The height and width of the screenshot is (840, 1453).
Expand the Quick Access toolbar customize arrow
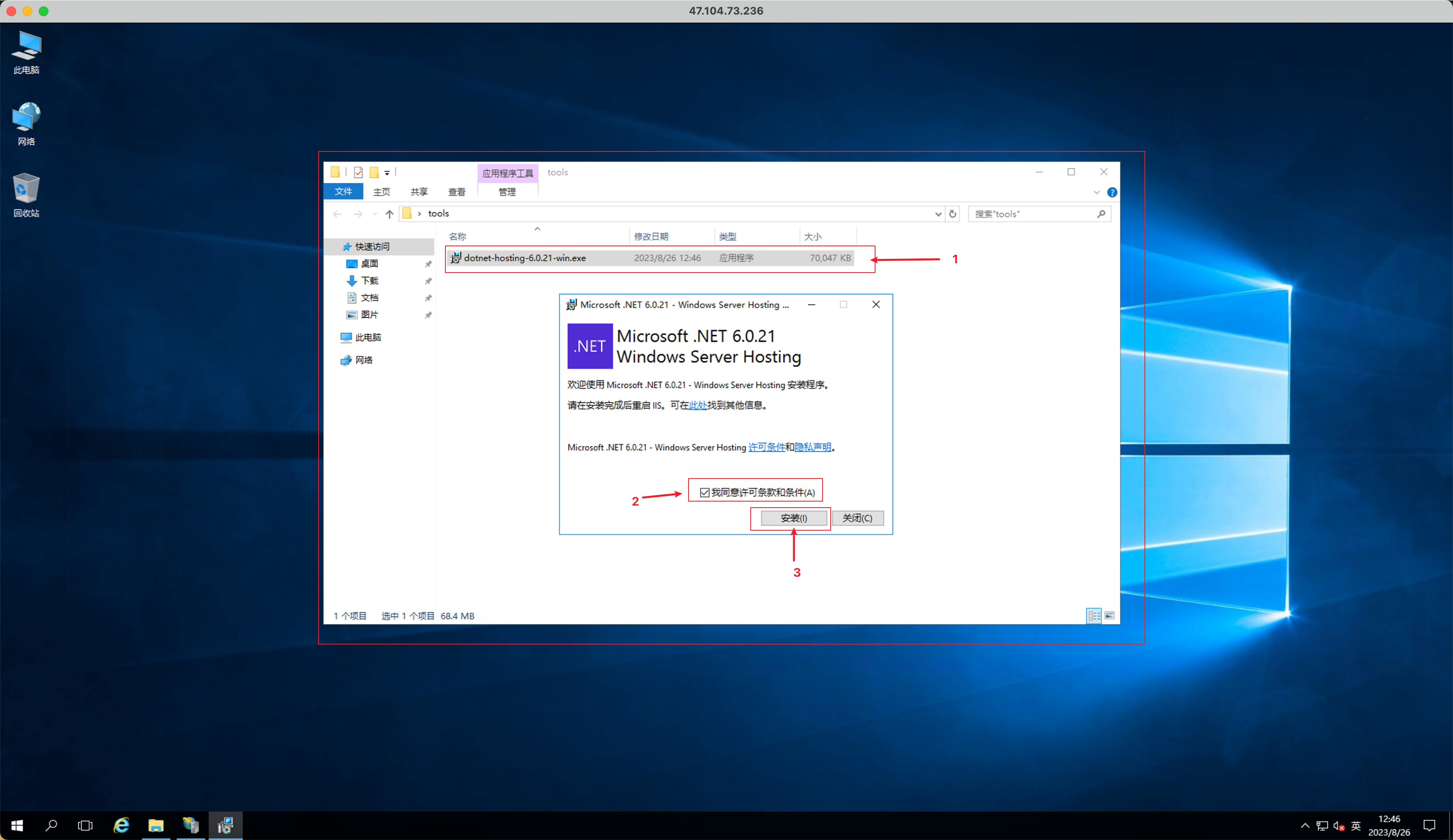(387, 172)
